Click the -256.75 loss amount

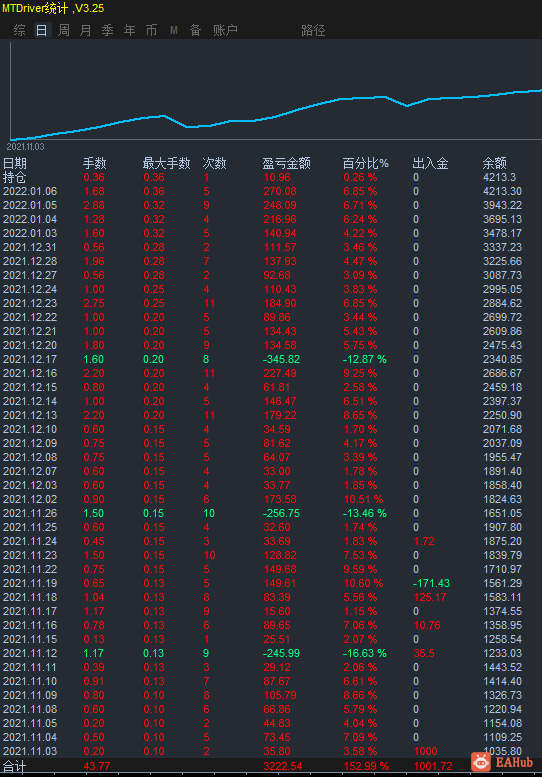281,513
